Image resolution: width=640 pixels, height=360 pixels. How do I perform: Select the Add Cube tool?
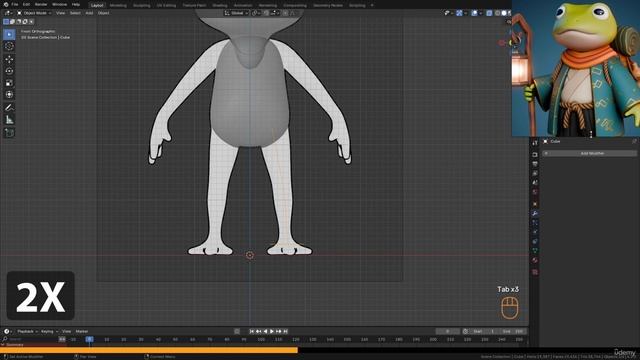click(9, 133)
